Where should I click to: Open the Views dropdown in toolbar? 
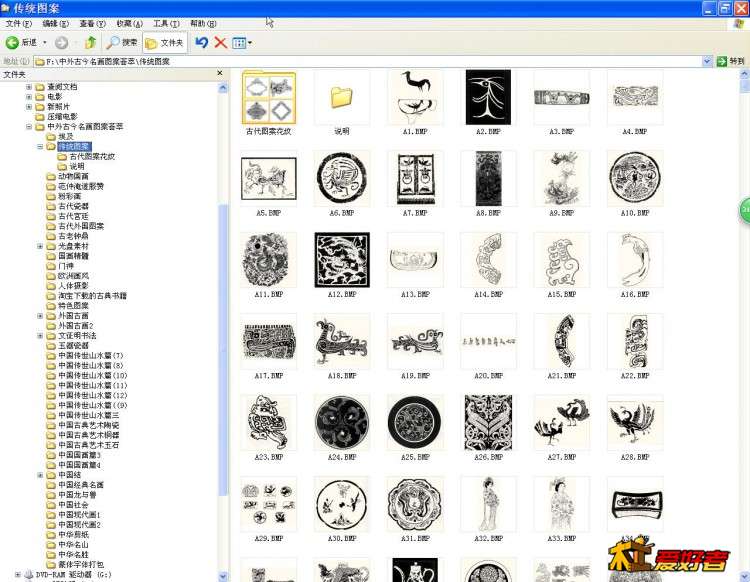(x=242, y=43)
